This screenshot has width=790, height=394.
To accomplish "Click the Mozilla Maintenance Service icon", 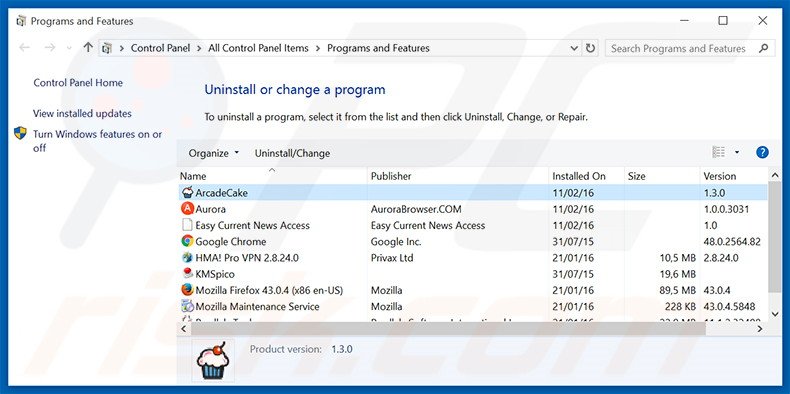I will pyautogui.click(x=187, y=306).
